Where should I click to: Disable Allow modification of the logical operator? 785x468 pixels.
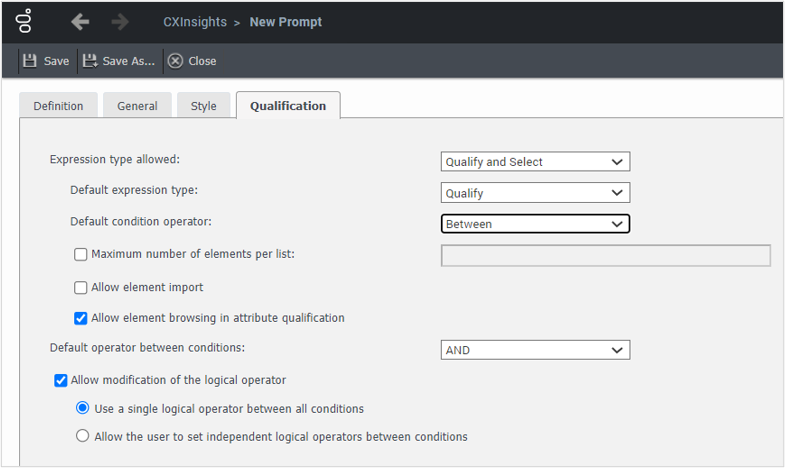tap(61, 380)
